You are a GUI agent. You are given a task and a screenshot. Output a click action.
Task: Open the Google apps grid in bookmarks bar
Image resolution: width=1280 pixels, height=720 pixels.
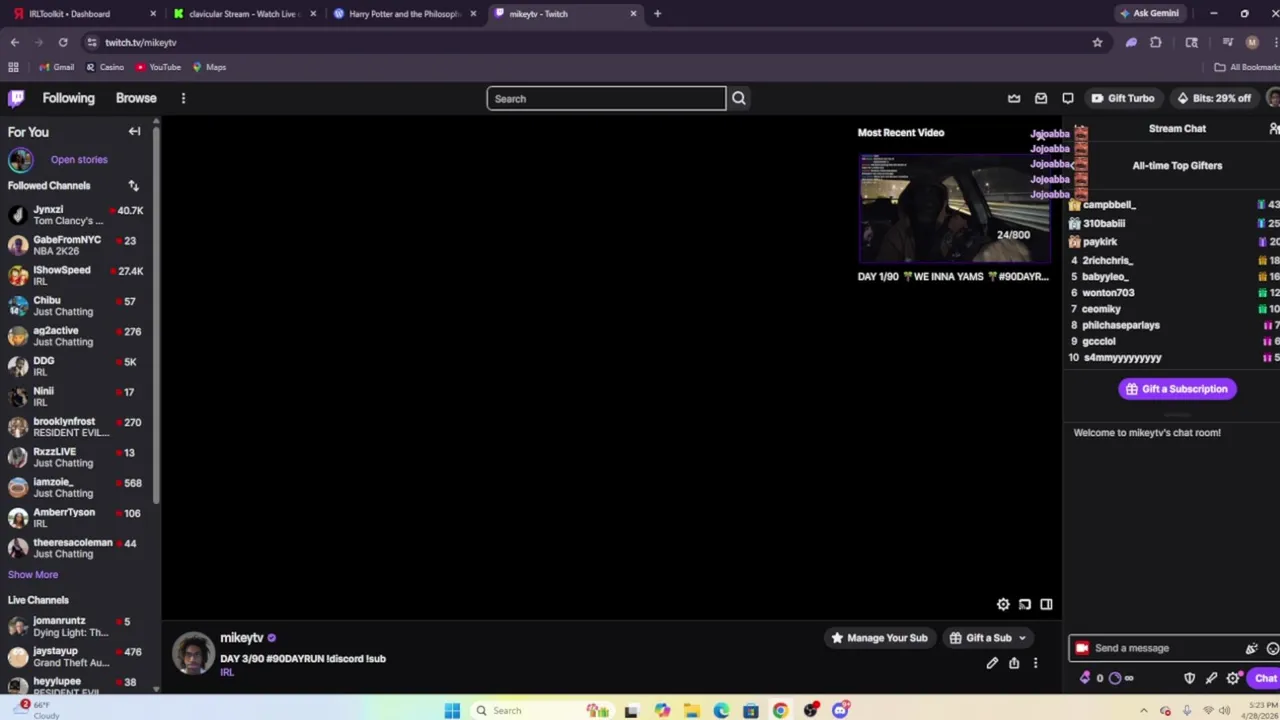[13, 67]
